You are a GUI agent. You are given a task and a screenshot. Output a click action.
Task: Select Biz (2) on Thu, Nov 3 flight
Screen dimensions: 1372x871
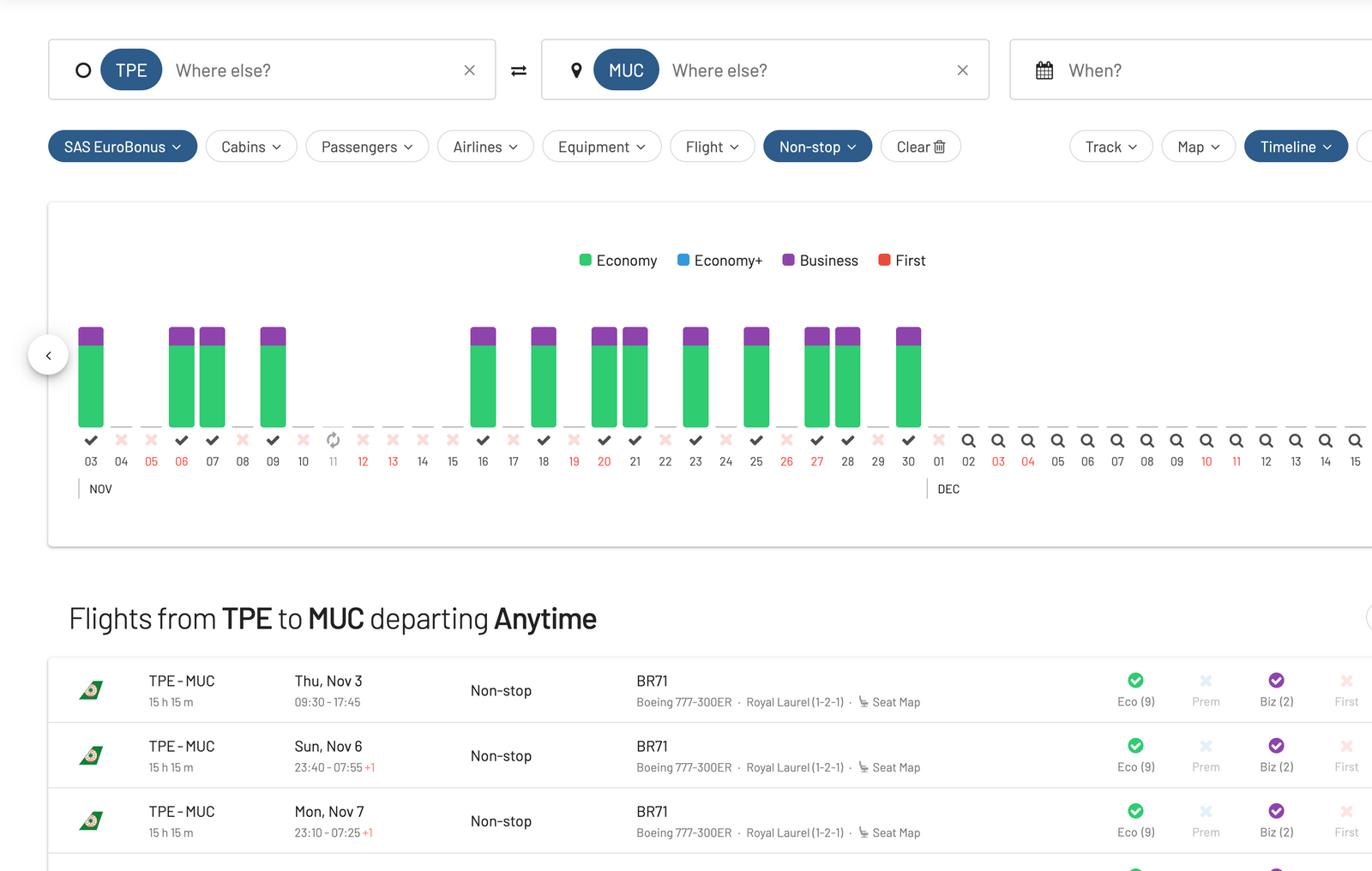[x=1276, y=690]
